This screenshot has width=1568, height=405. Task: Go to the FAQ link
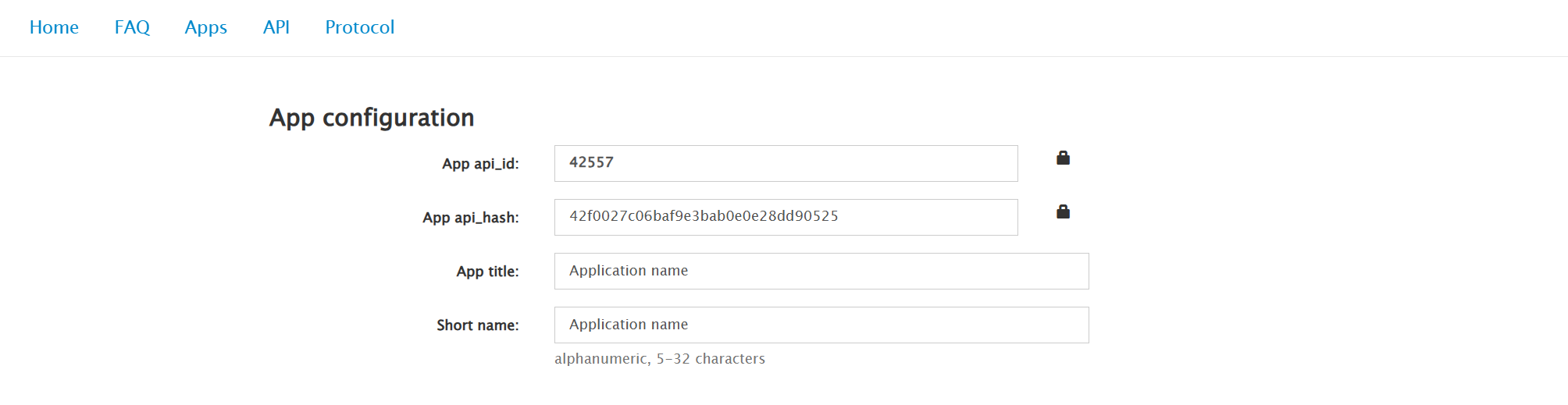132,27
